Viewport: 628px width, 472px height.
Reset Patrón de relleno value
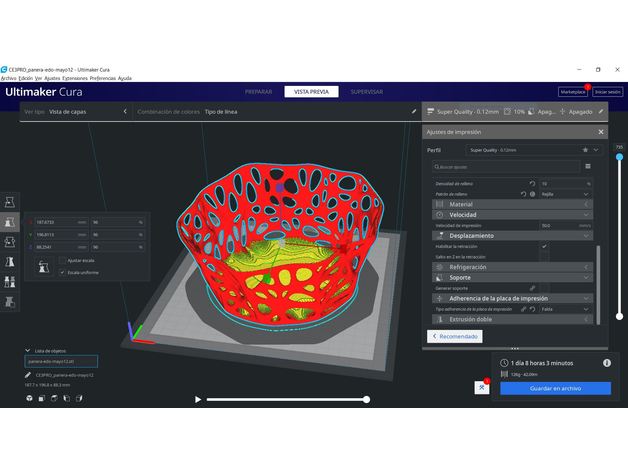523,194
